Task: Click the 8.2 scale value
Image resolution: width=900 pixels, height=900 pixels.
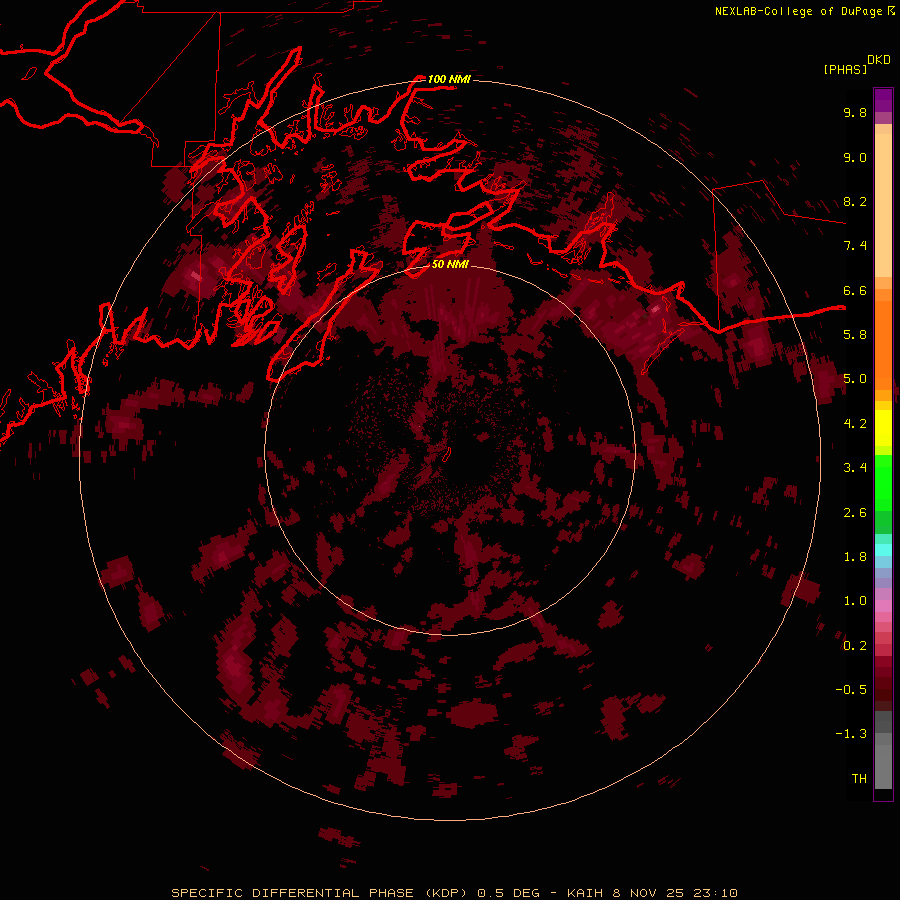Action: [x=855, y=201]
